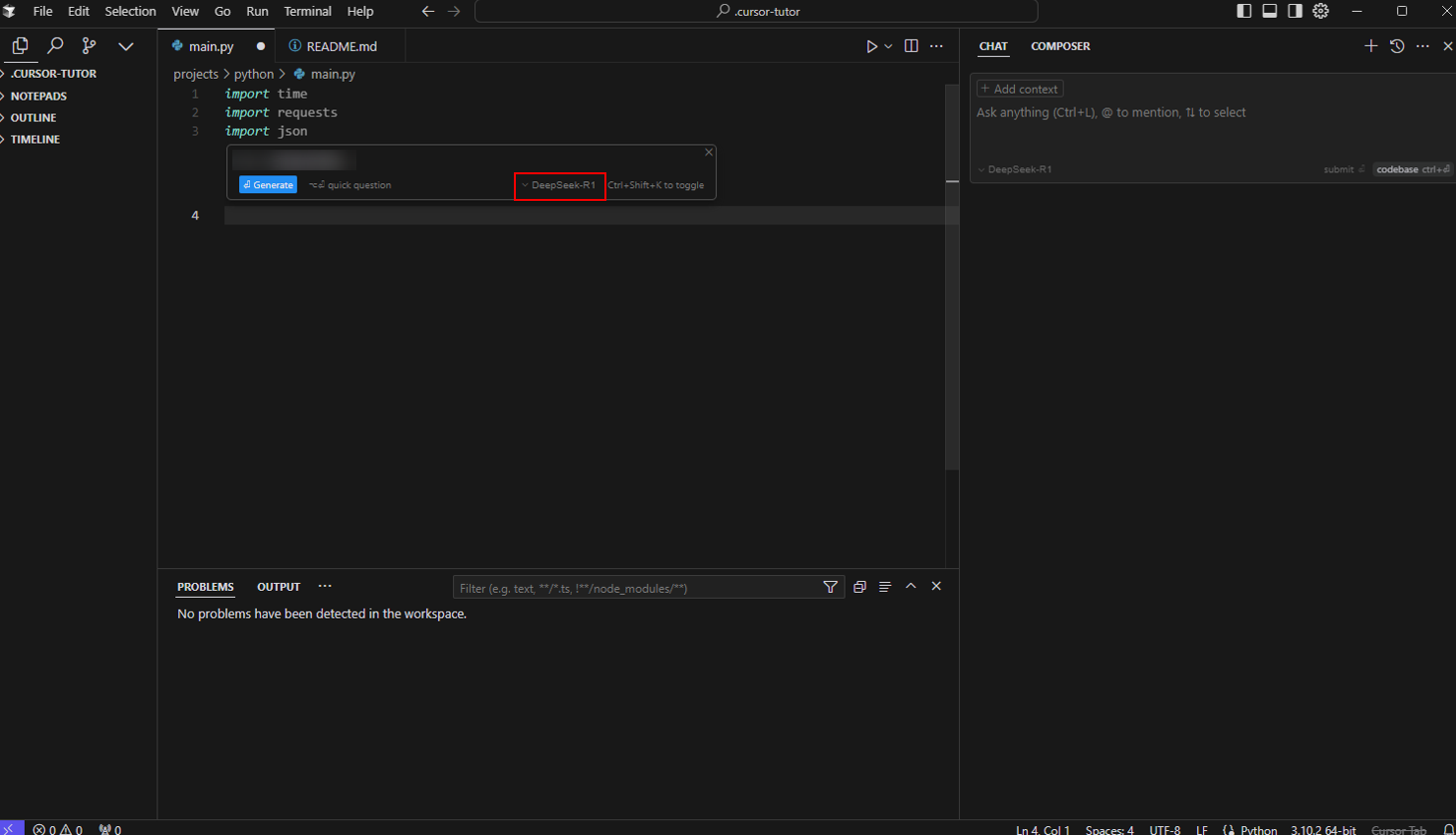This screenshot has height=835, width=1456.
Task: Open the Search view icon
Action: click(55, 46)
